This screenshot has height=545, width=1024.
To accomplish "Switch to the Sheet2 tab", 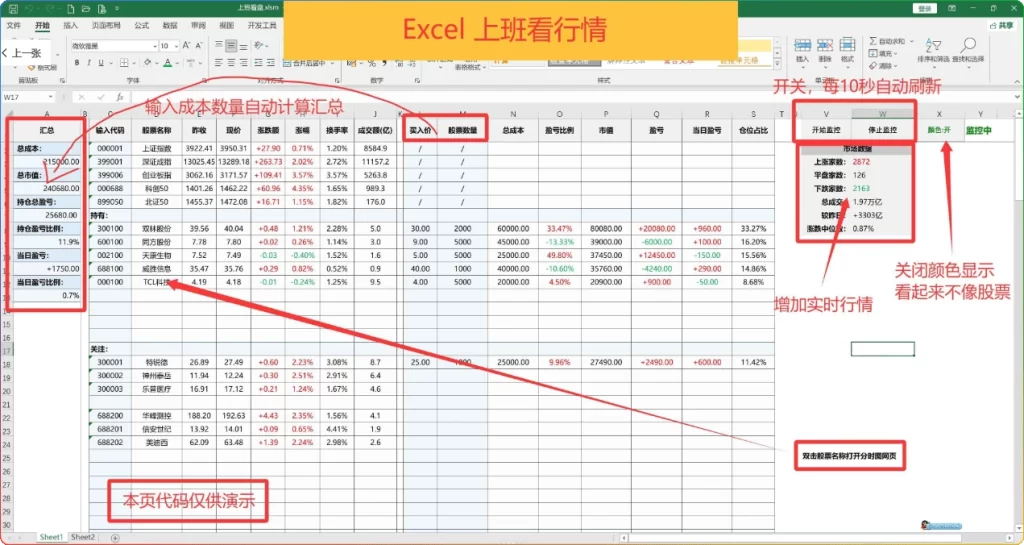I will 83,538.
